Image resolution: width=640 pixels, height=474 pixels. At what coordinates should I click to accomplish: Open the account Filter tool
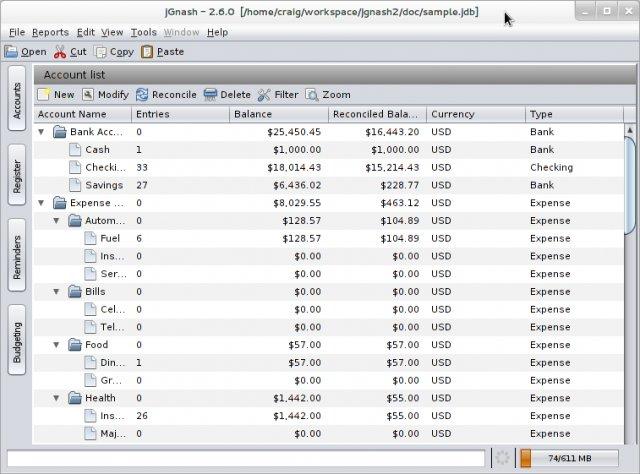[278, 95]
